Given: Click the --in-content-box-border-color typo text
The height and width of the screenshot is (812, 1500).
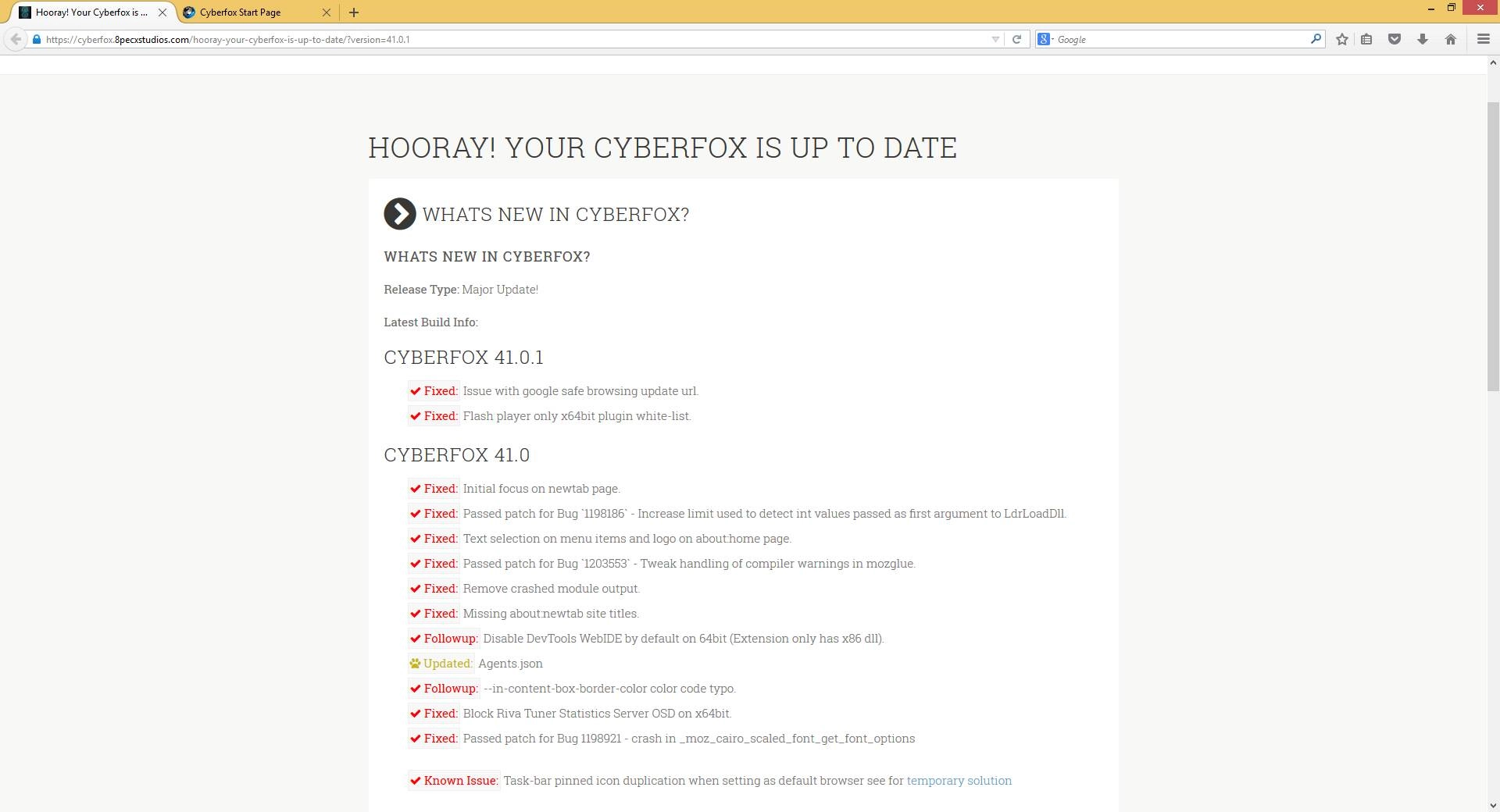Looking at the screenshot, I should click(609, 689).
